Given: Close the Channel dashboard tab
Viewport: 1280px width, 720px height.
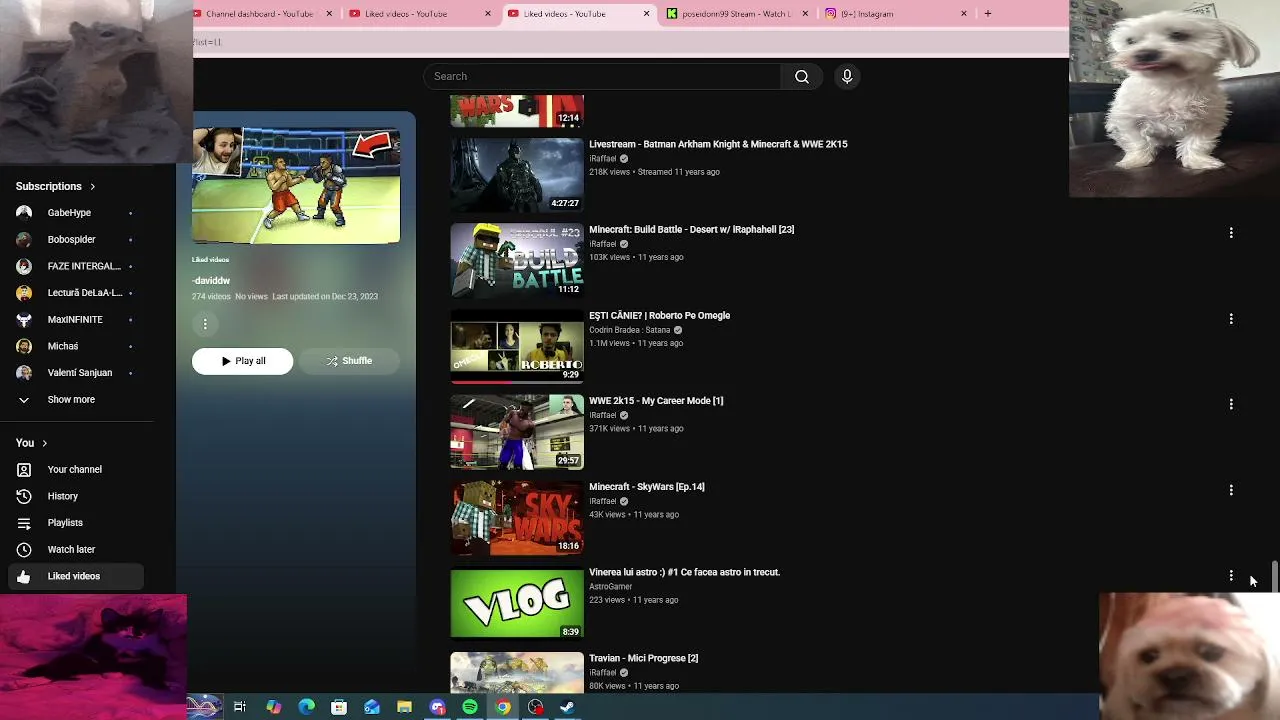Looking at the screenshot, I should coord(329,14).
